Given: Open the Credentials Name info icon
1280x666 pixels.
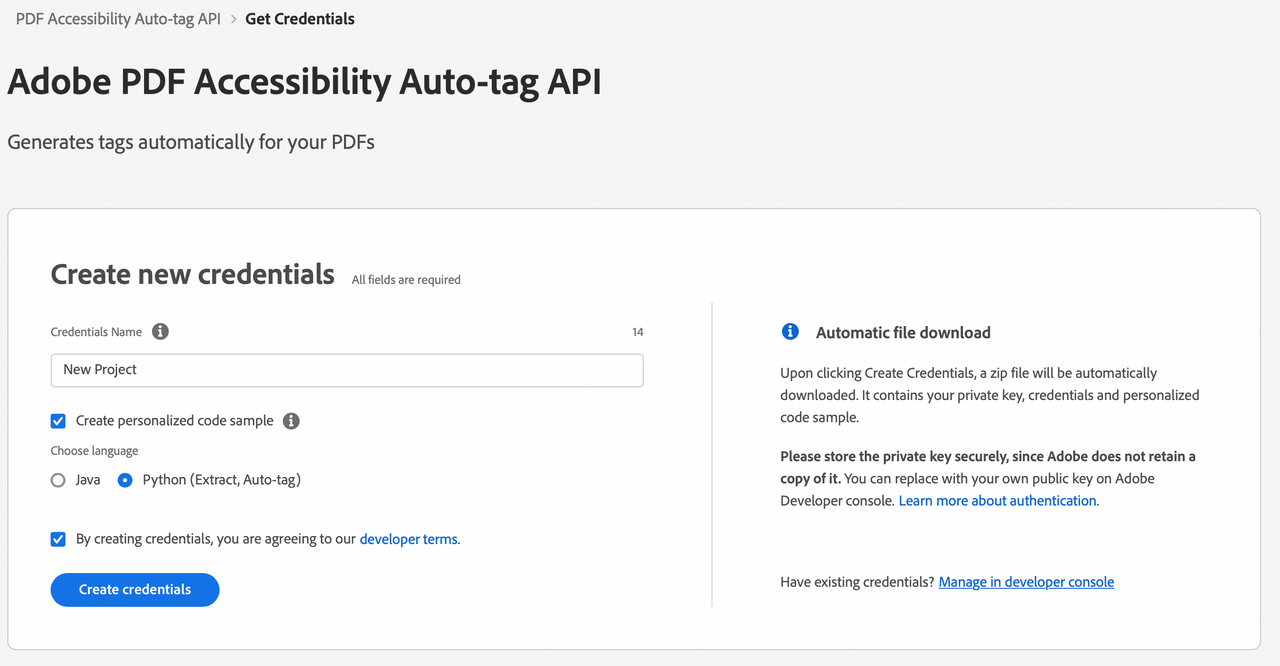Looking at the screenshot, I should tap(160, 331).
